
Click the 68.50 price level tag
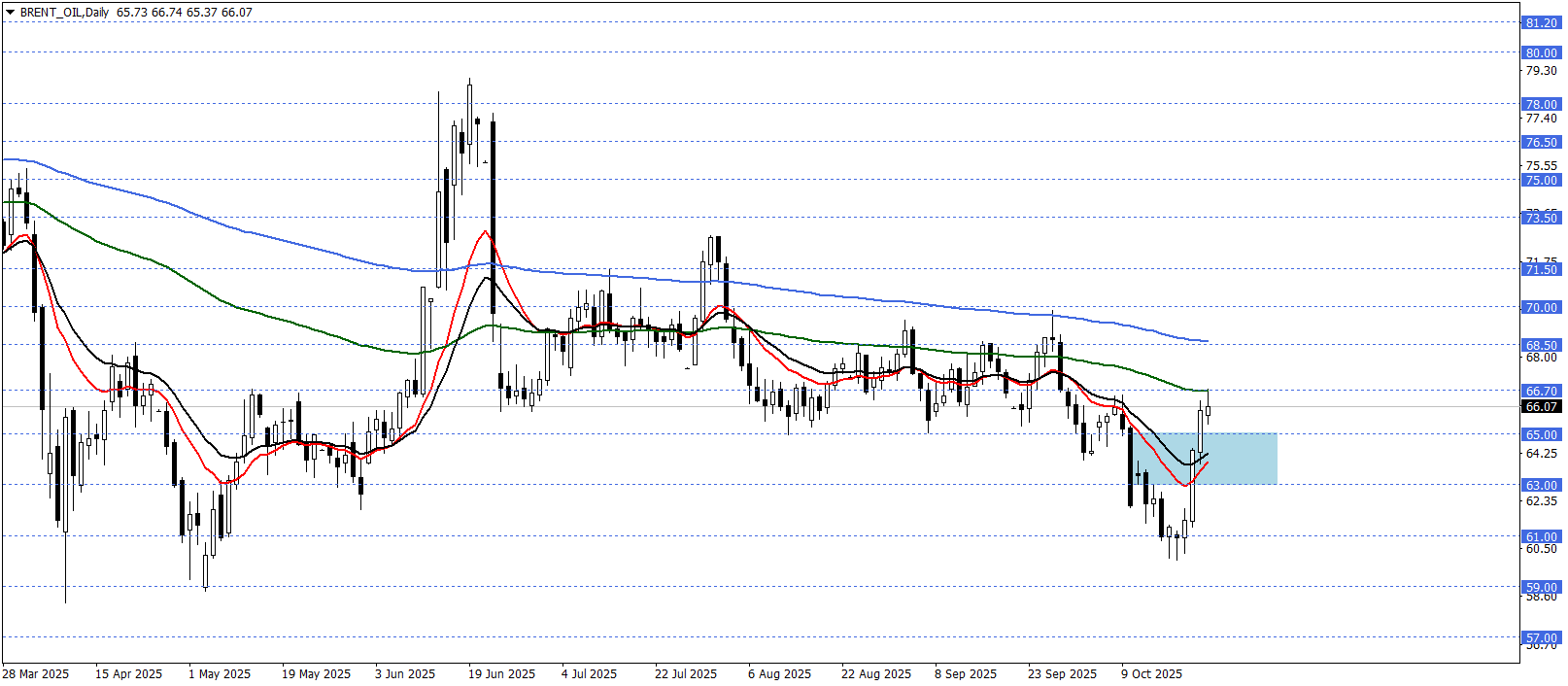(1541, 345)
